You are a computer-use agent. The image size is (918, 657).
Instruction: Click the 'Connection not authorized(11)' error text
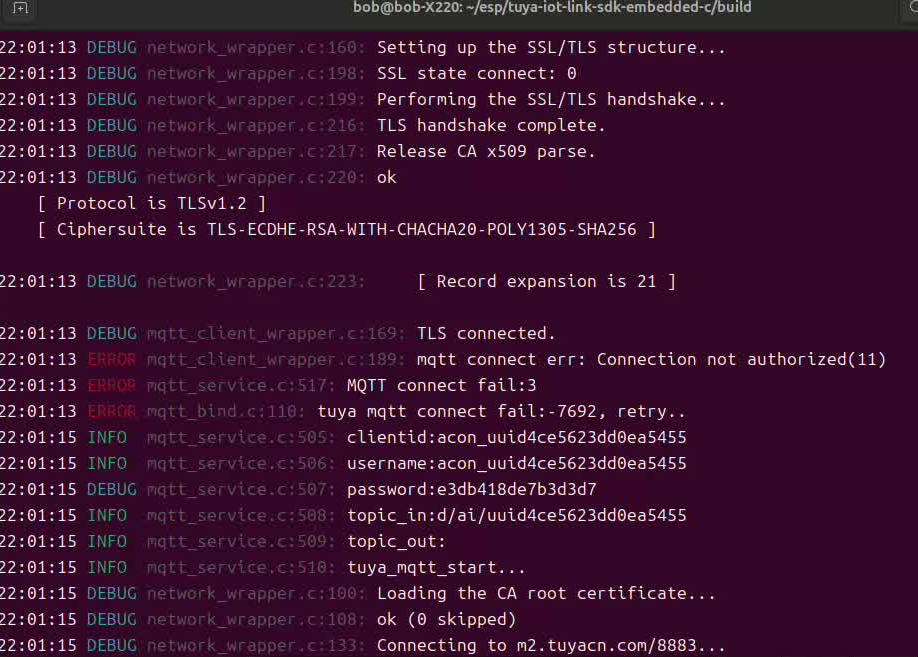pos(741,359)
